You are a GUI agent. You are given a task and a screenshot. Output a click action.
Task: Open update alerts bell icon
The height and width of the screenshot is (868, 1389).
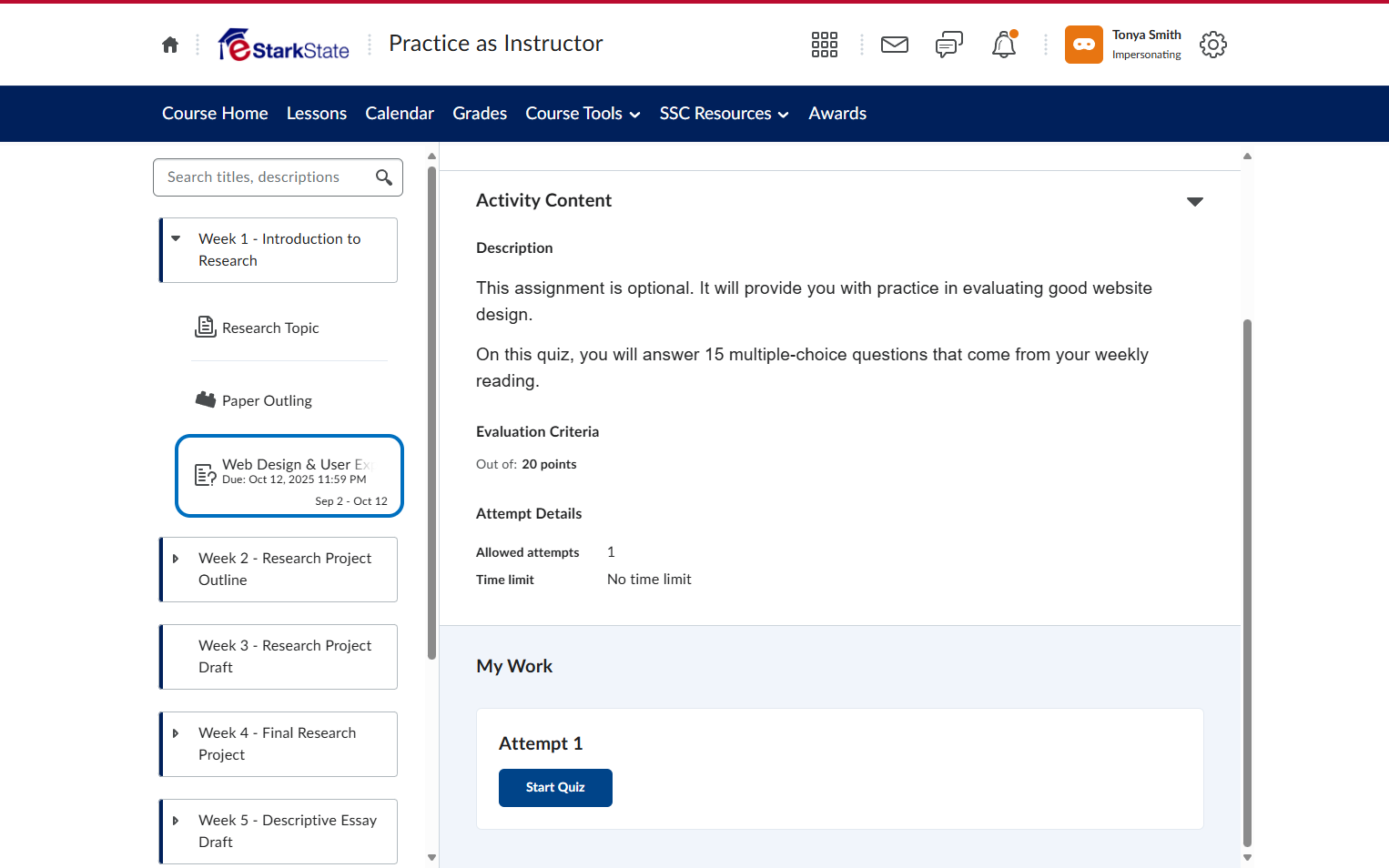coord(1004,45)
